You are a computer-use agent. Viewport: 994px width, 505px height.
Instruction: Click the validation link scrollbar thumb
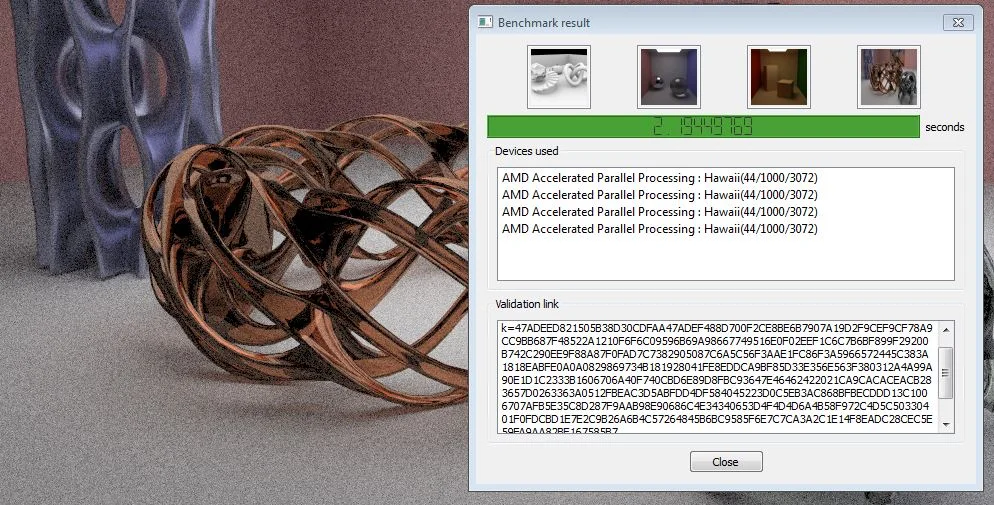[946, 373]
